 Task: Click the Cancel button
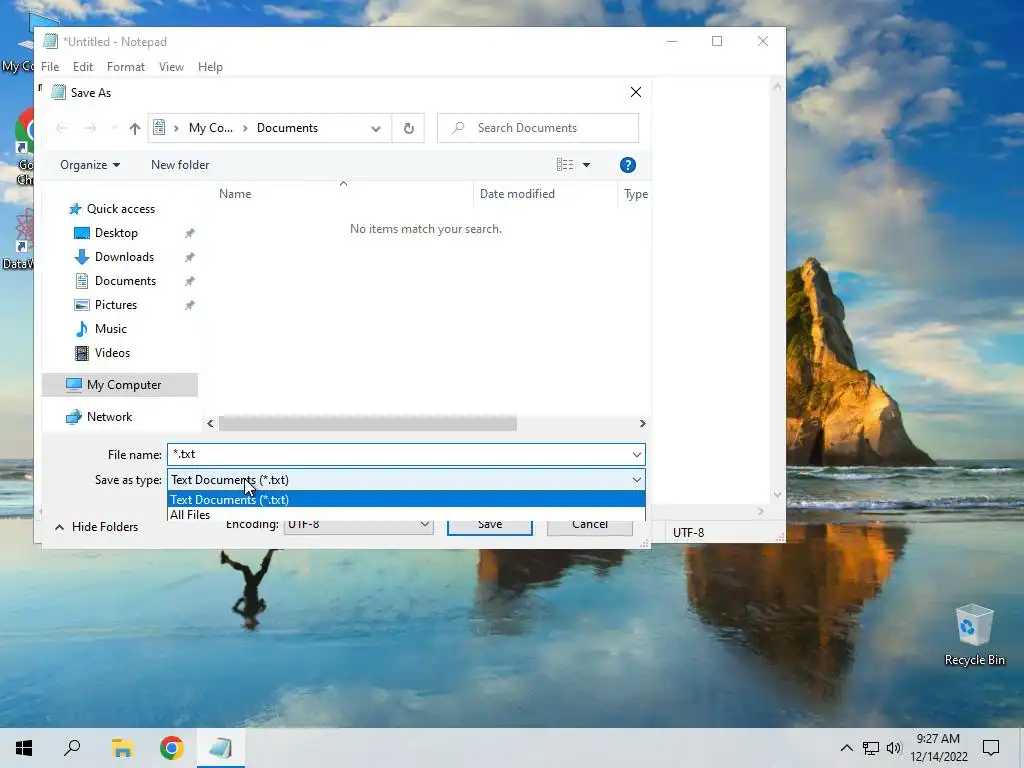tap(590, 525)
